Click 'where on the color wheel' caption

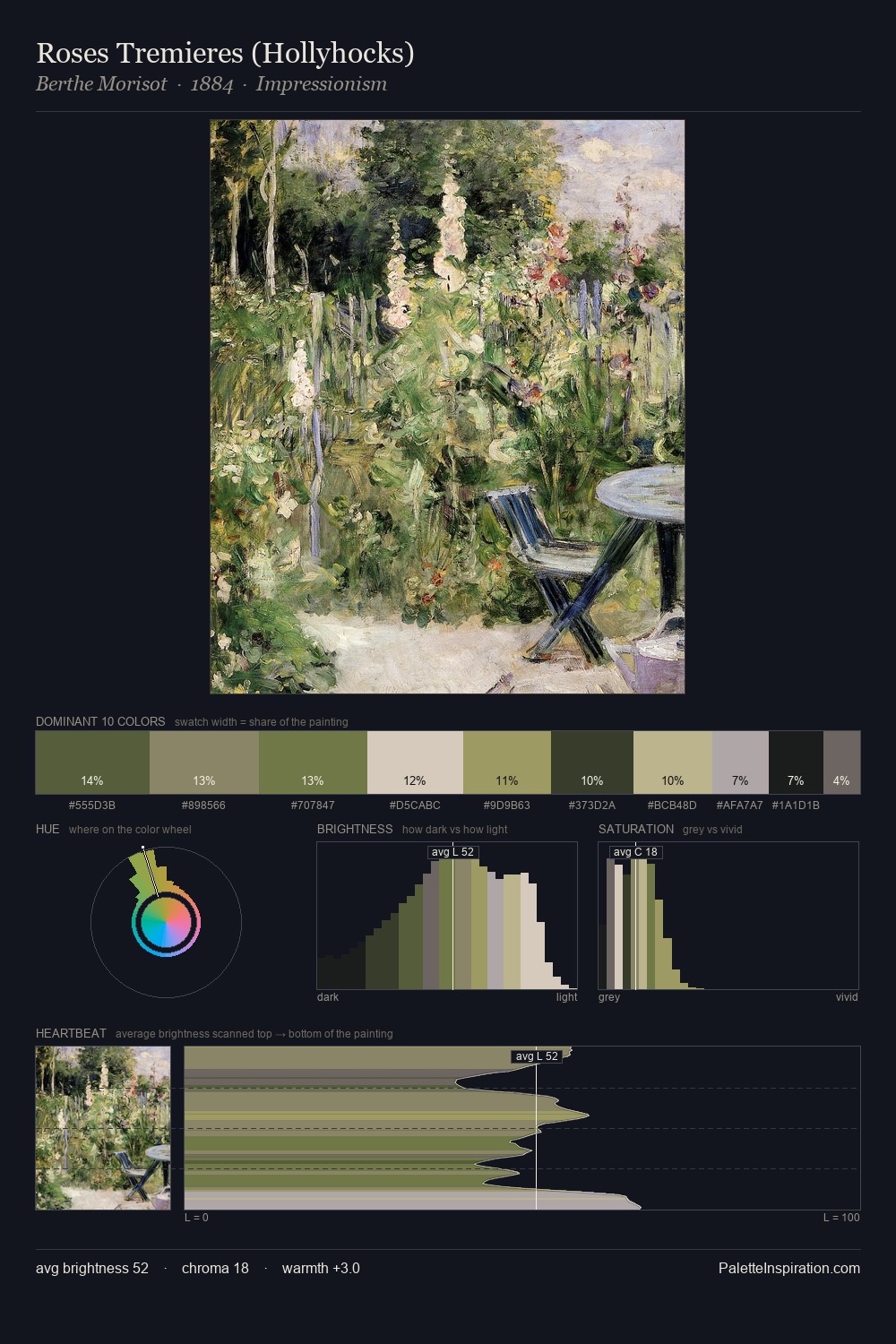coord(130,830)
